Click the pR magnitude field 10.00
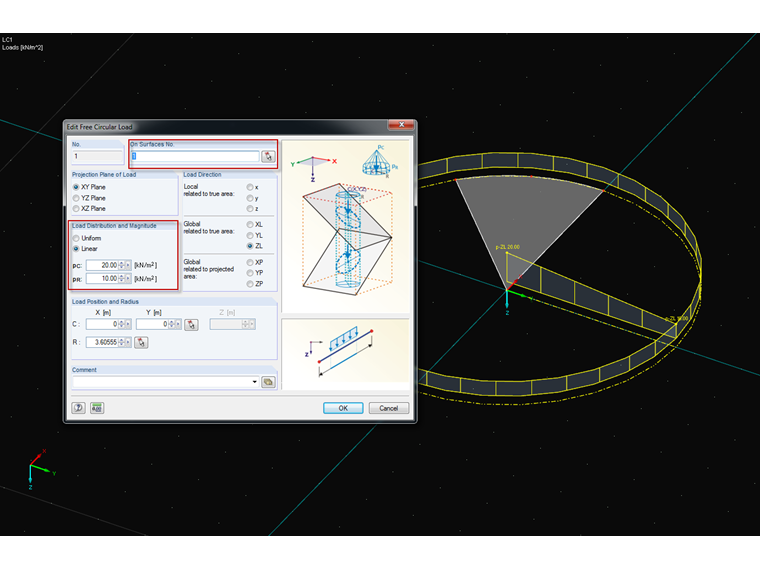The image size is (760, 570). 102,279
